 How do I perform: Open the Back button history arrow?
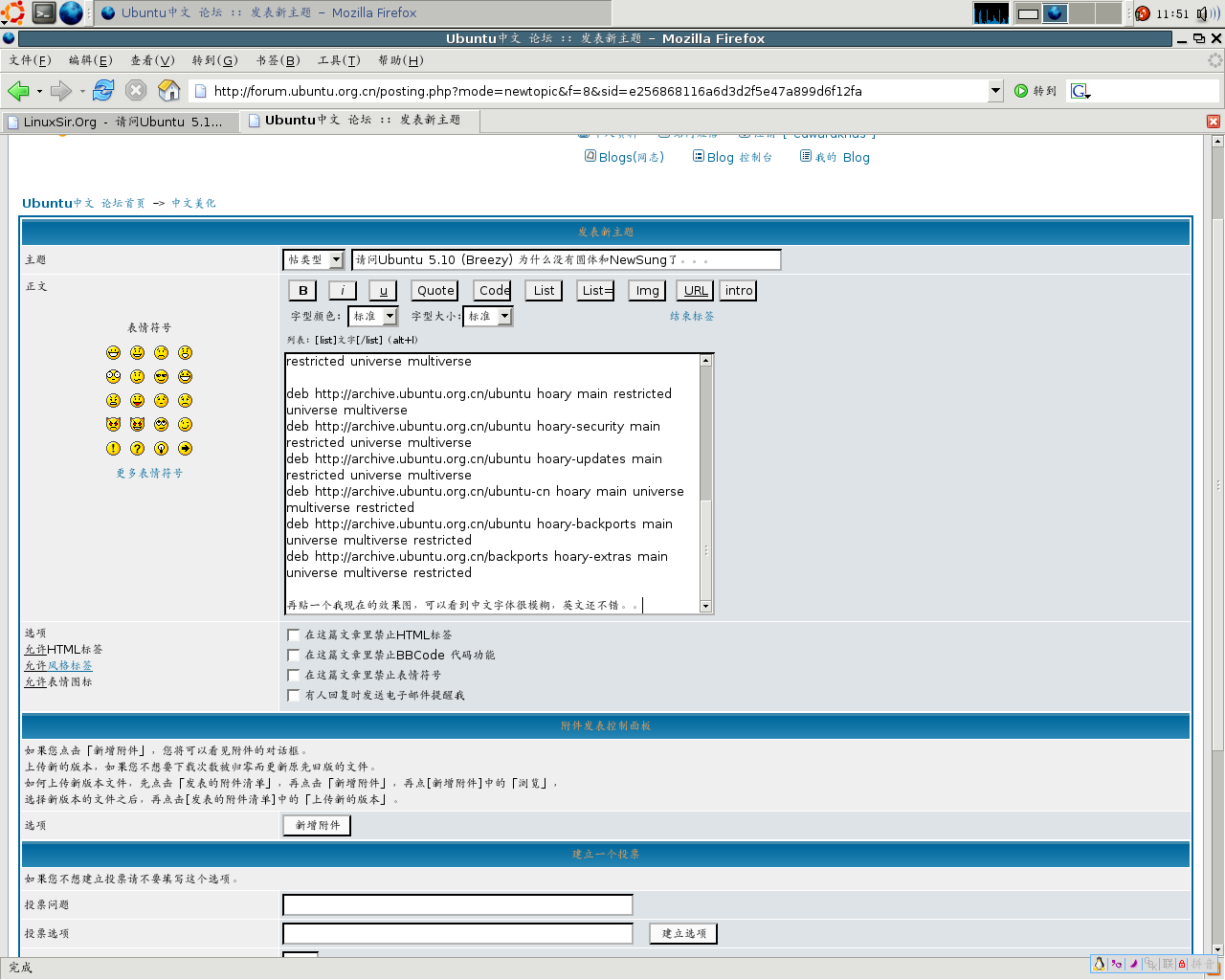(x=39, y=92)
